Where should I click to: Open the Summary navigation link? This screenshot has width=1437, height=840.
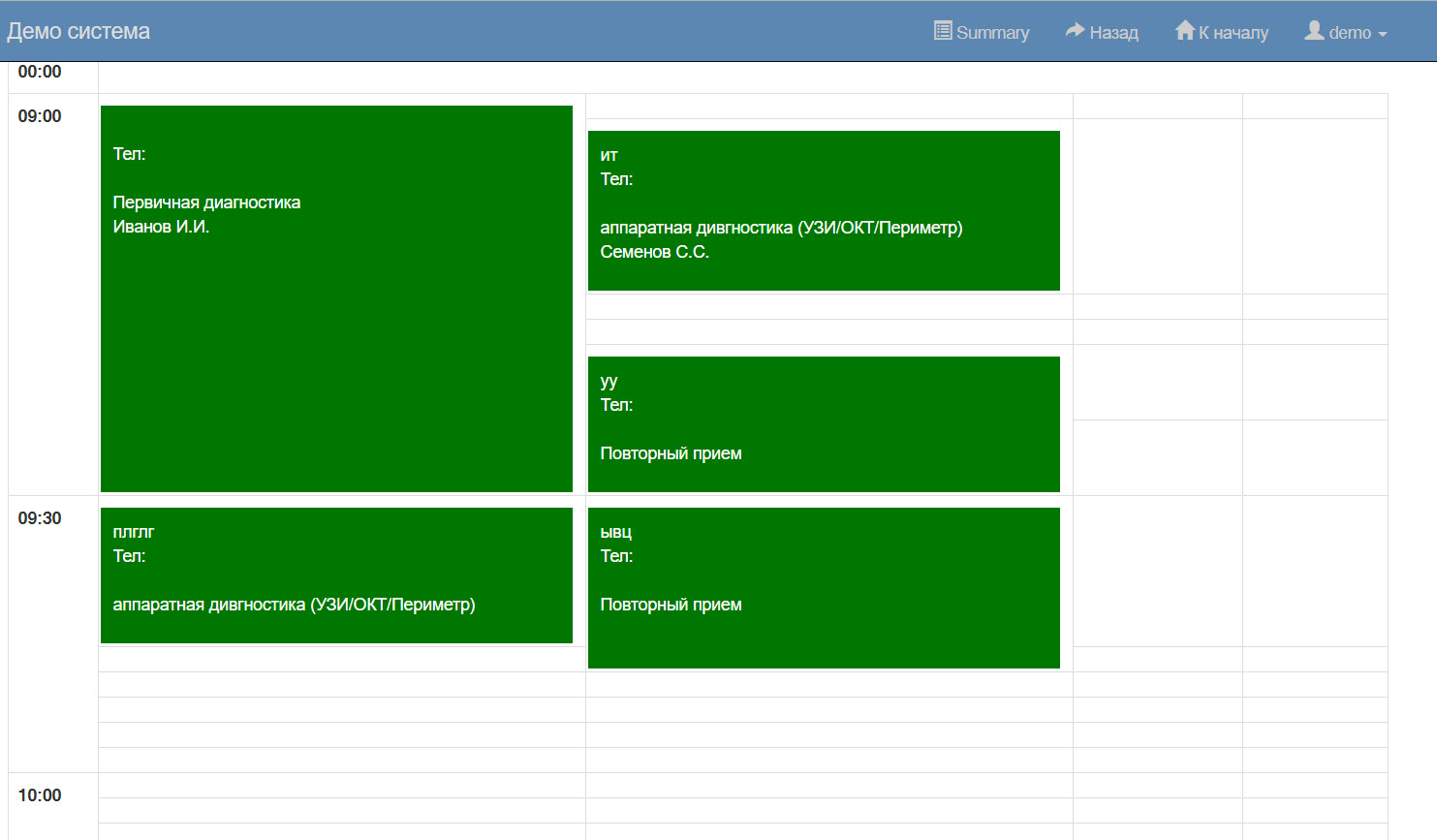(992, 33)
